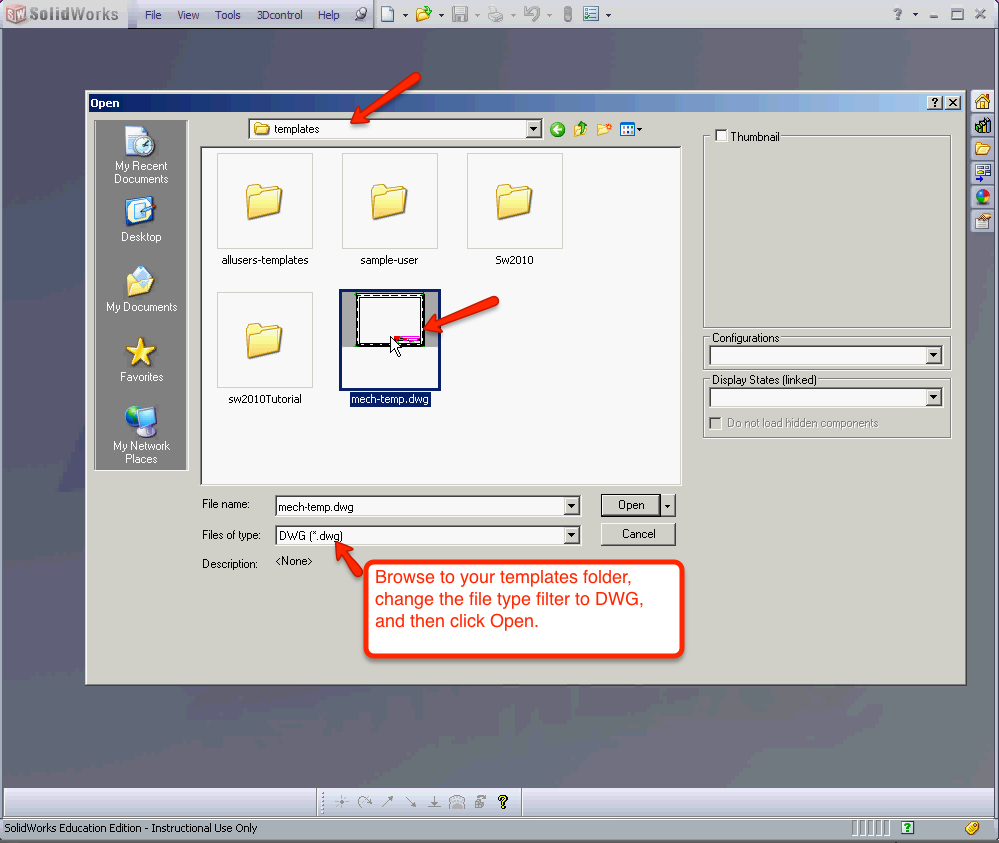Click the mech-temp.dwg file name label
The image size is (999, 843).
pyautogui.click(x=390, y=400)
